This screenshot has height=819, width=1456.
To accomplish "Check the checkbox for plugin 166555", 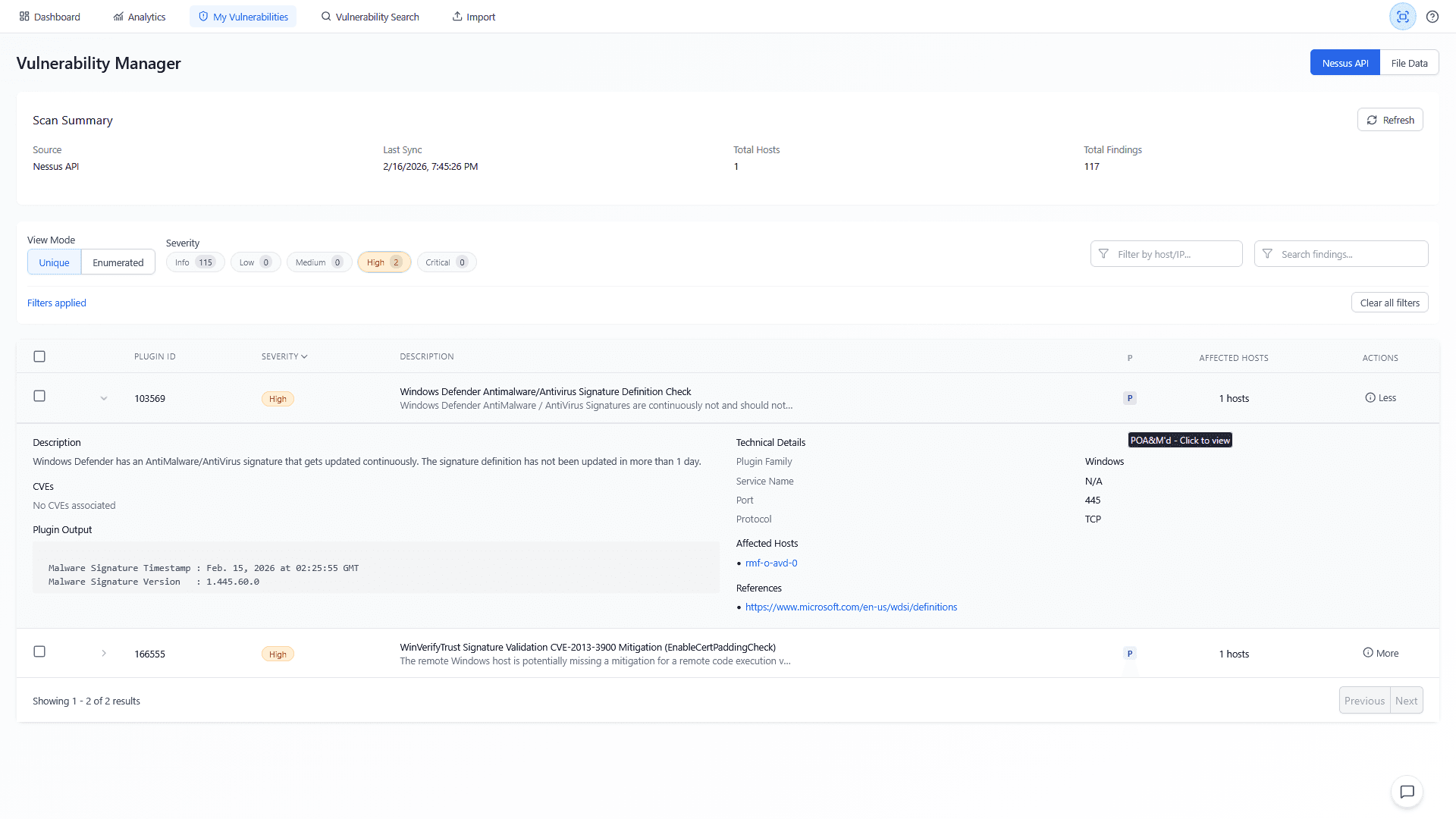I will 39,651.
